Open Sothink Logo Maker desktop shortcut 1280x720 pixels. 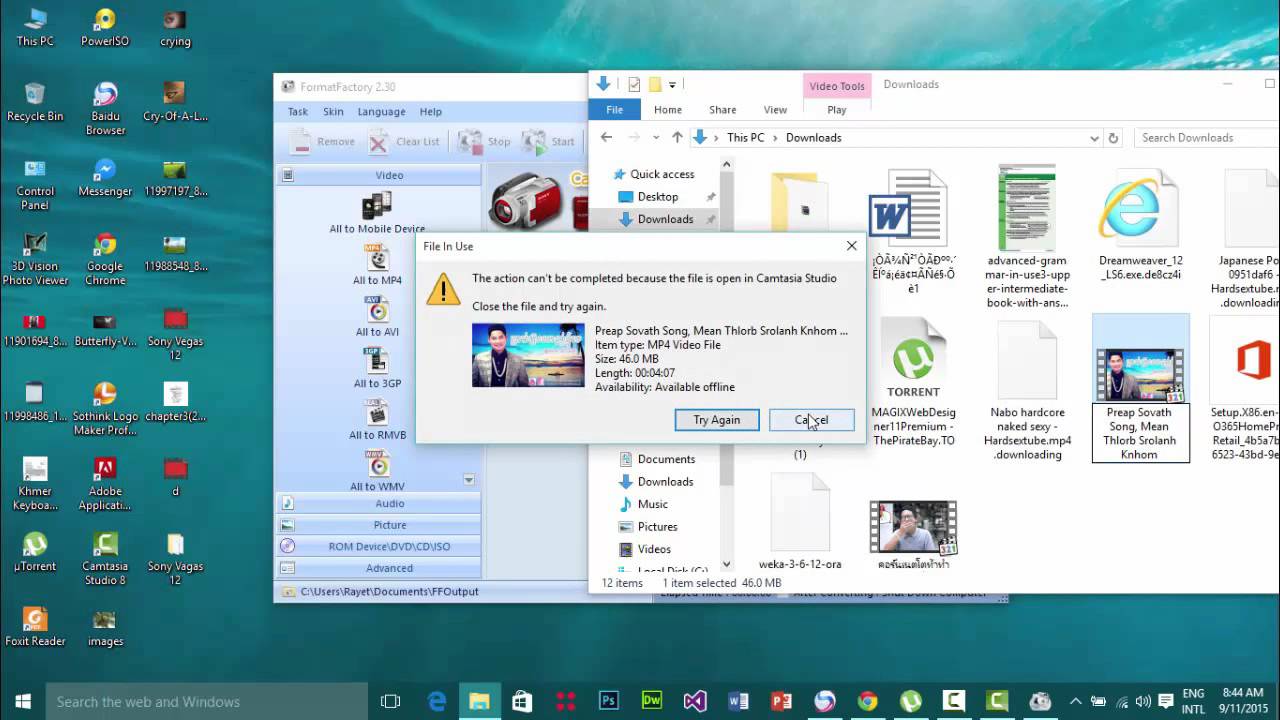click(x=105, y=409)
